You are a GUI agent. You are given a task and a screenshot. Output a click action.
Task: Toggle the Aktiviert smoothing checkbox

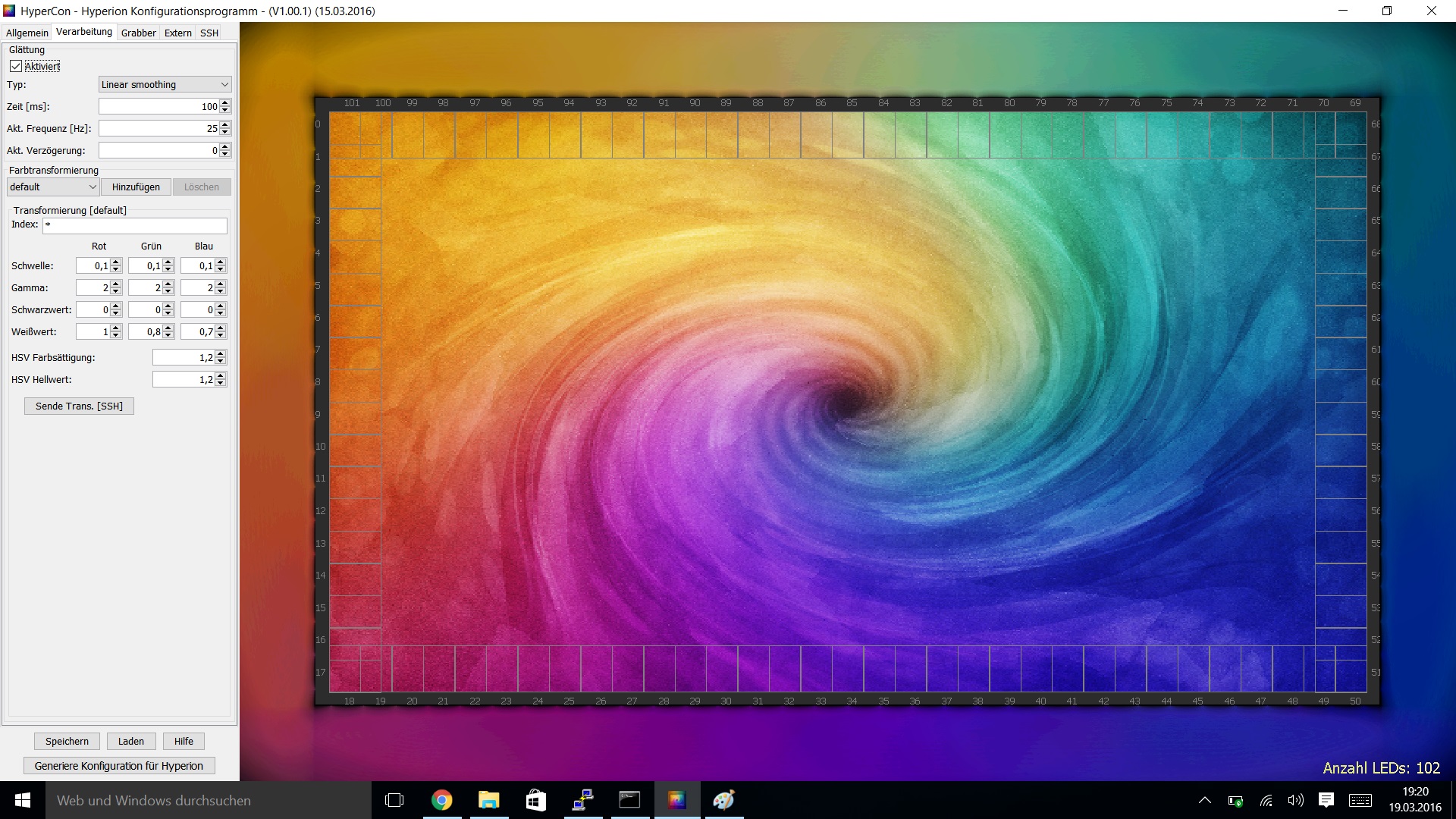click(16, 66)
